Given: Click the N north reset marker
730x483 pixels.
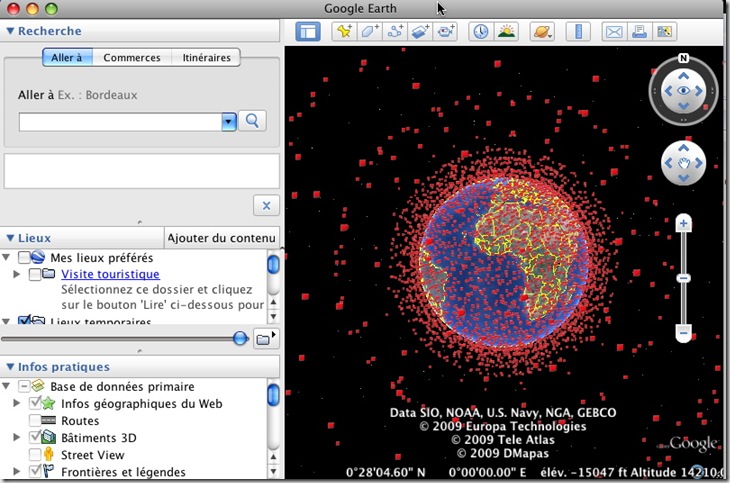Looking at the screenshot, I should click(x=683, y=58).
